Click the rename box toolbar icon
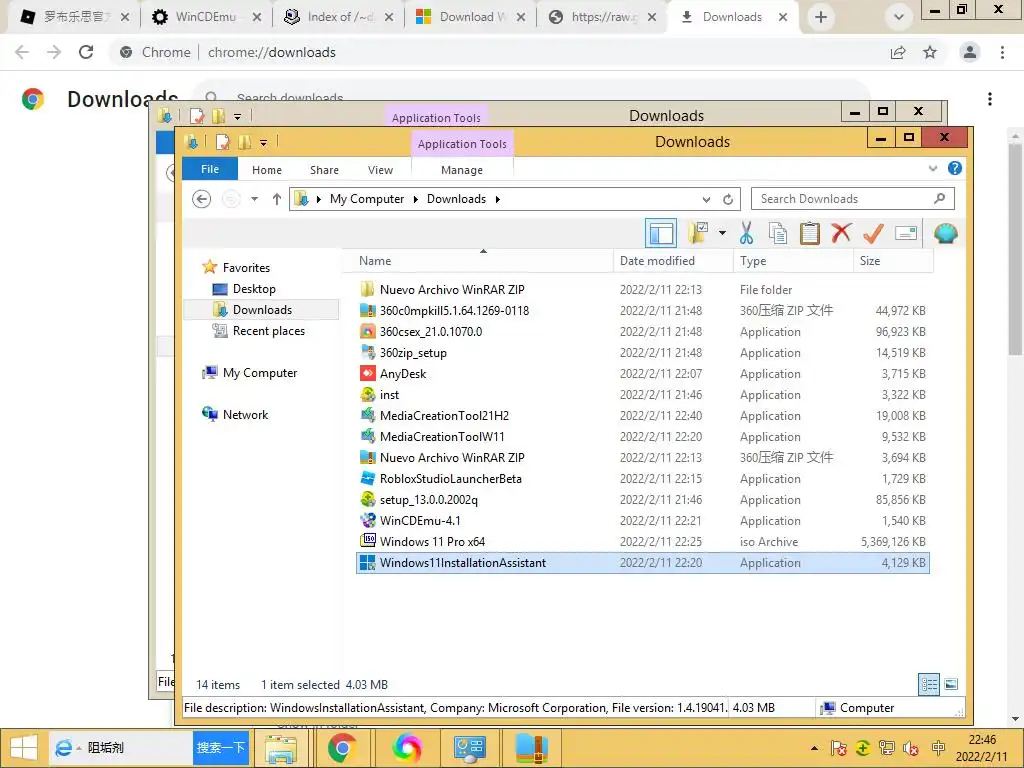Viewport: 1024px width, 768px height. (x=906, y=233)
